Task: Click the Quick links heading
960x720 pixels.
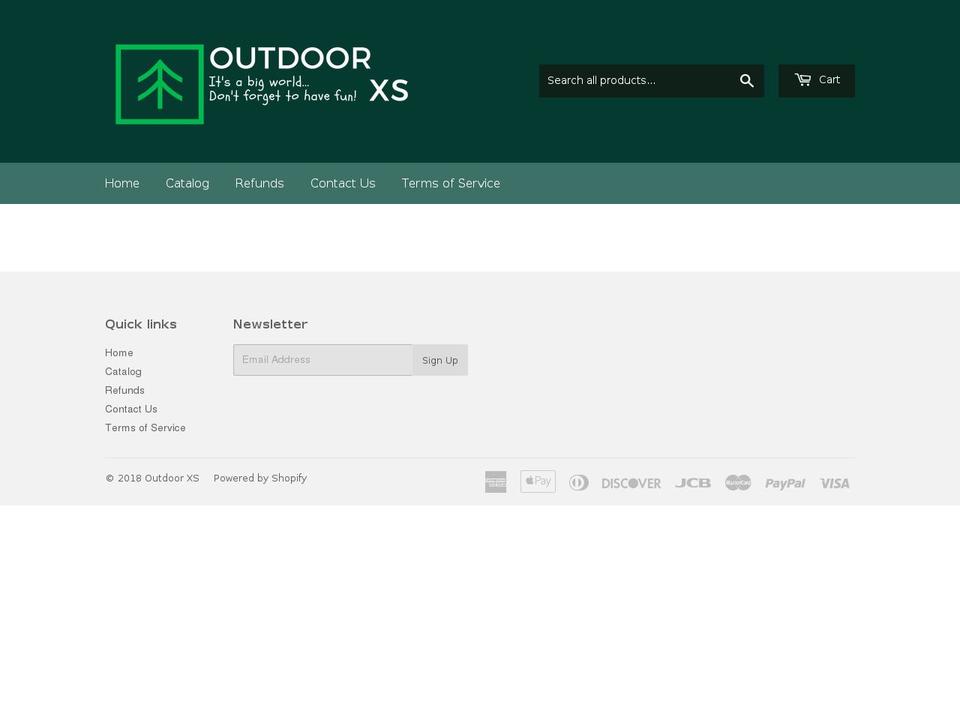Action: [x=141, y=324]
